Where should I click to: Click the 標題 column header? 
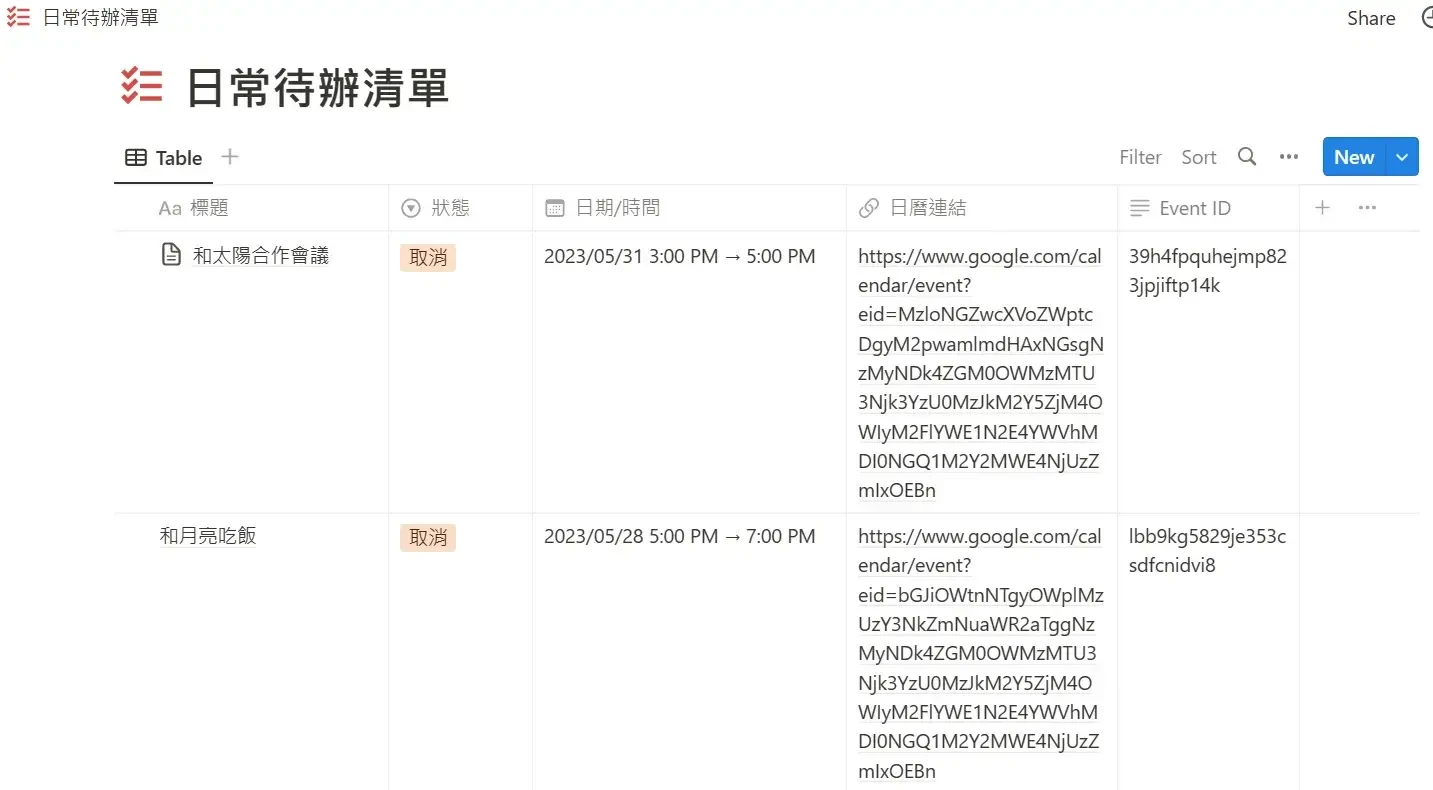(252, 208)
